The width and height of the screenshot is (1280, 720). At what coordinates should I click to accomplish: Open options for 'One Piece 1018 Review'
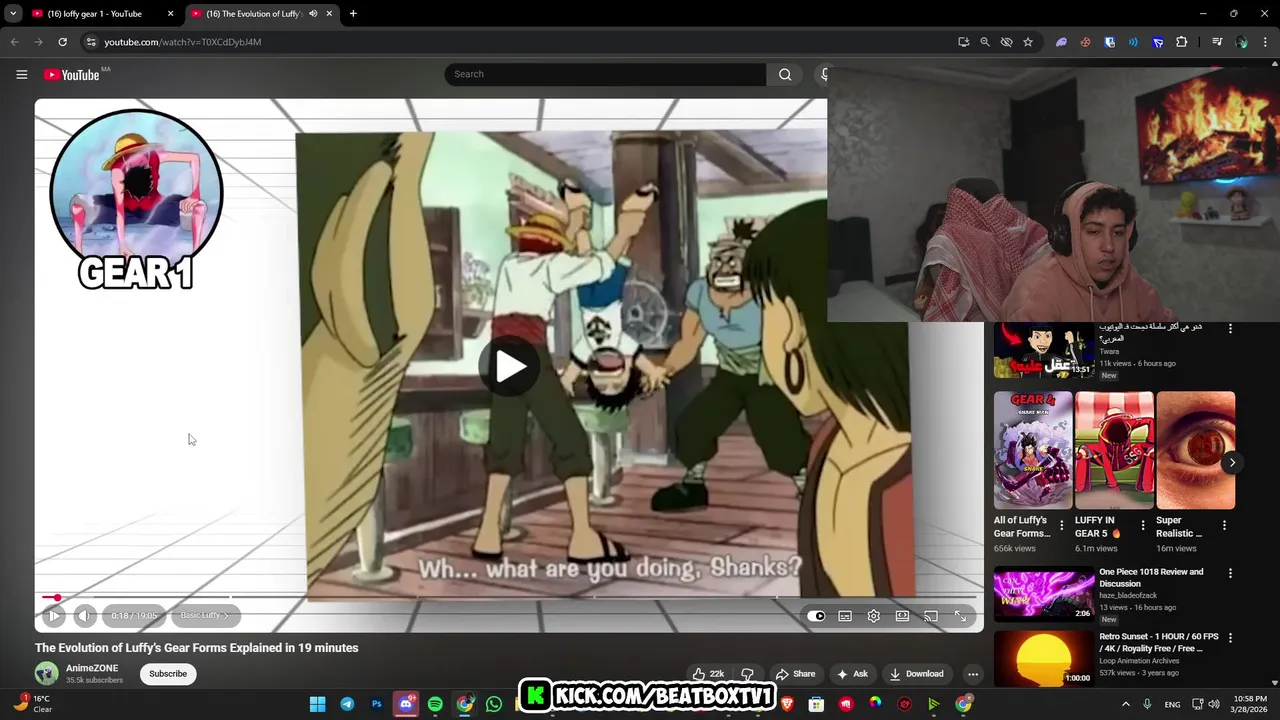click(x=1230, y=573)
